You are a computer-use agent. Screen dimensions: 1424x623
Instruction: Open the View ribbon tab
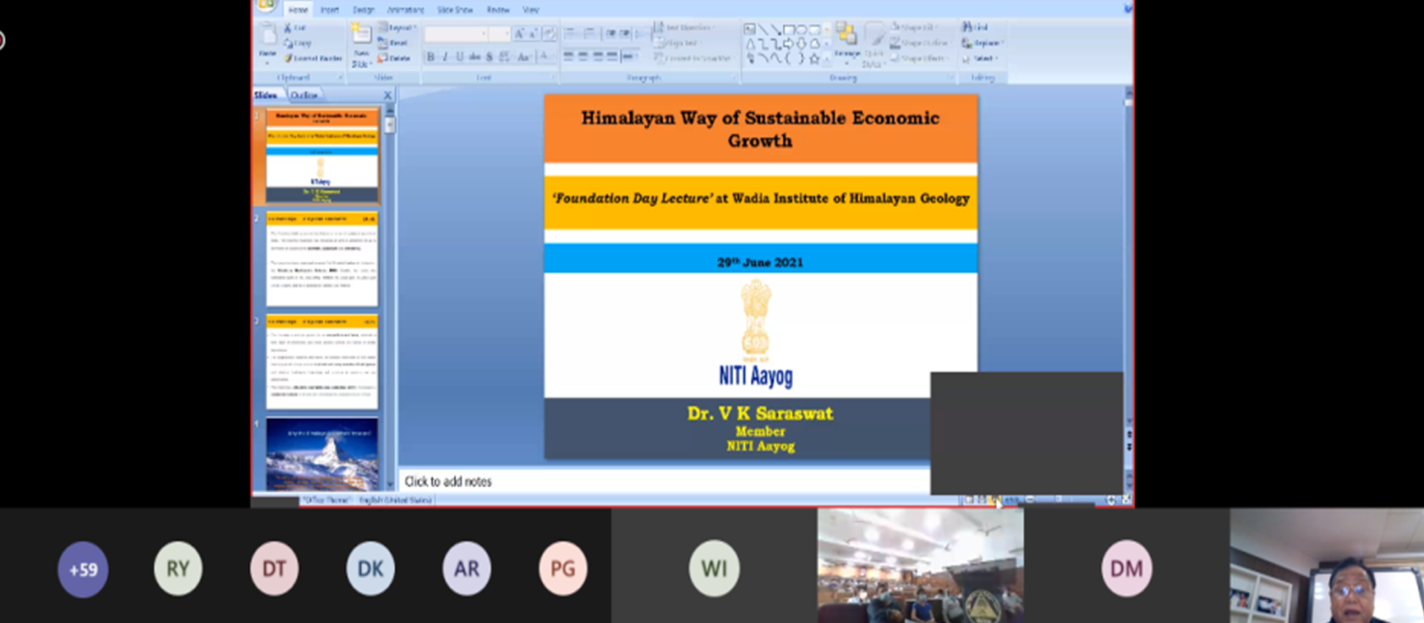(x=531, y=10)
